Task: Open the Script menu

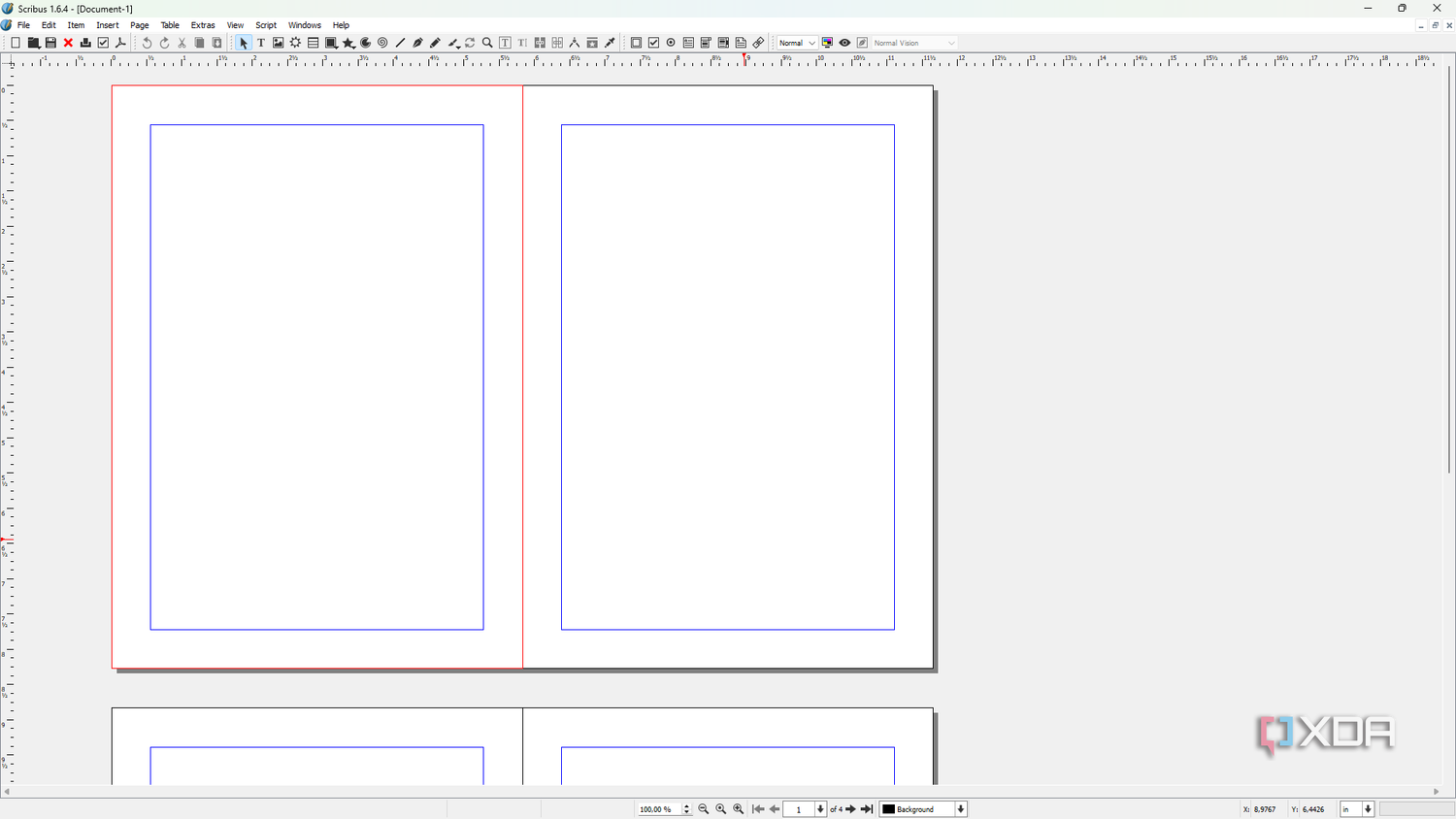Action: [266, 25]
